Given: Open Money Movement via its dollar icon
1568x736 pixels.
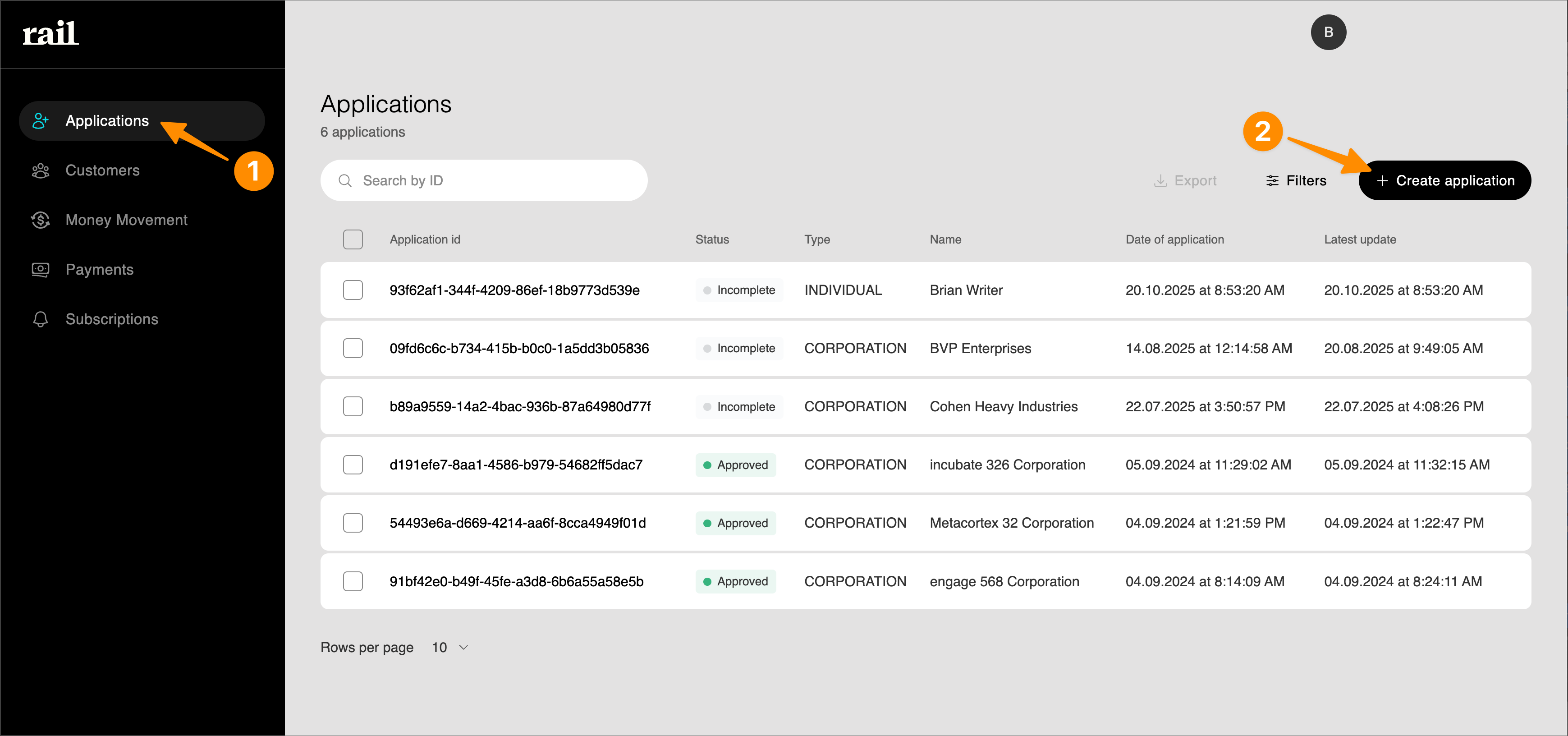Looking at the screenshot, I should (40, 220).
